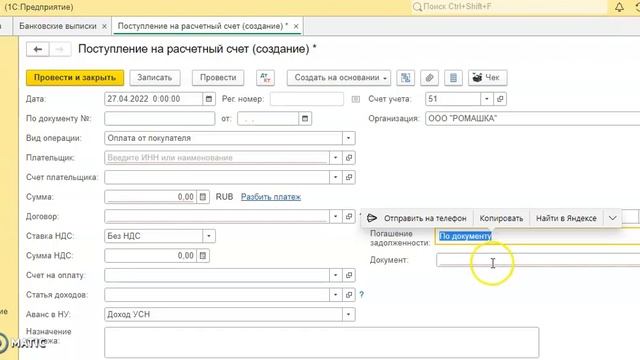Expand Плательщик dropdown arrow
The image size is (640, 360).
coord(336,158)
